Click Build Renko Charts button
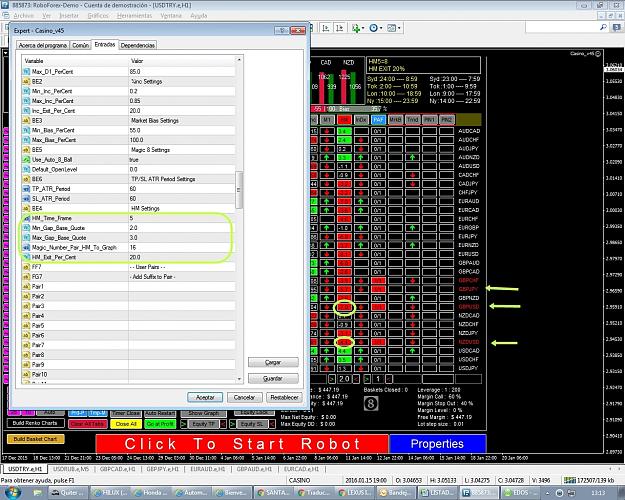Image resolution: width=625 pixels, height=500 pixels. pyautogui.click(x=35, y=423)
